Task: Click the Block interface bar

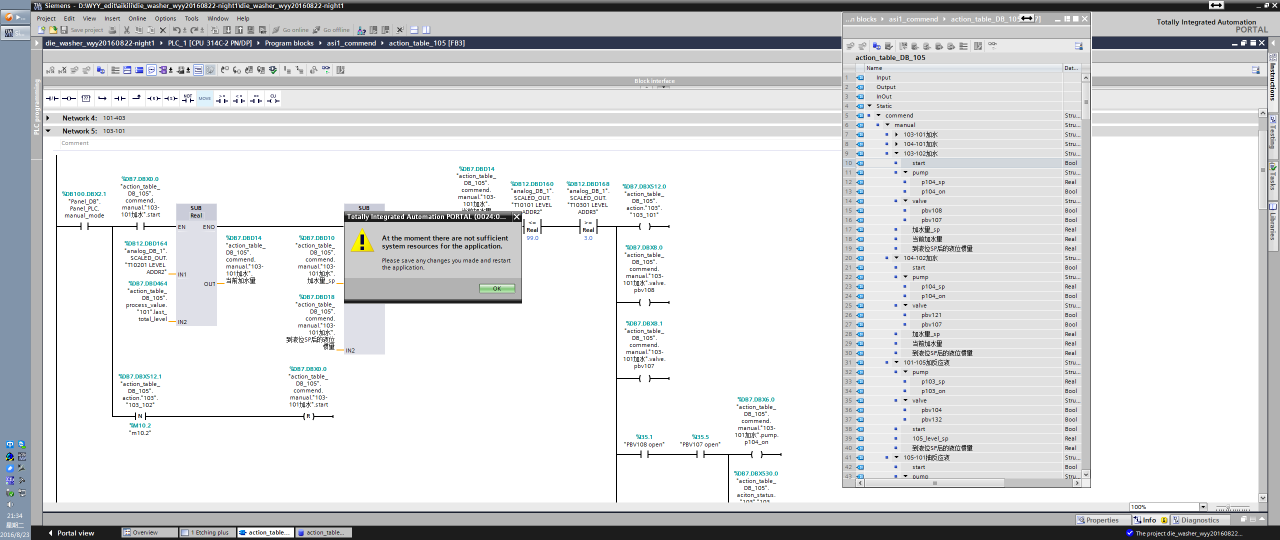Action: click(654, 81)
